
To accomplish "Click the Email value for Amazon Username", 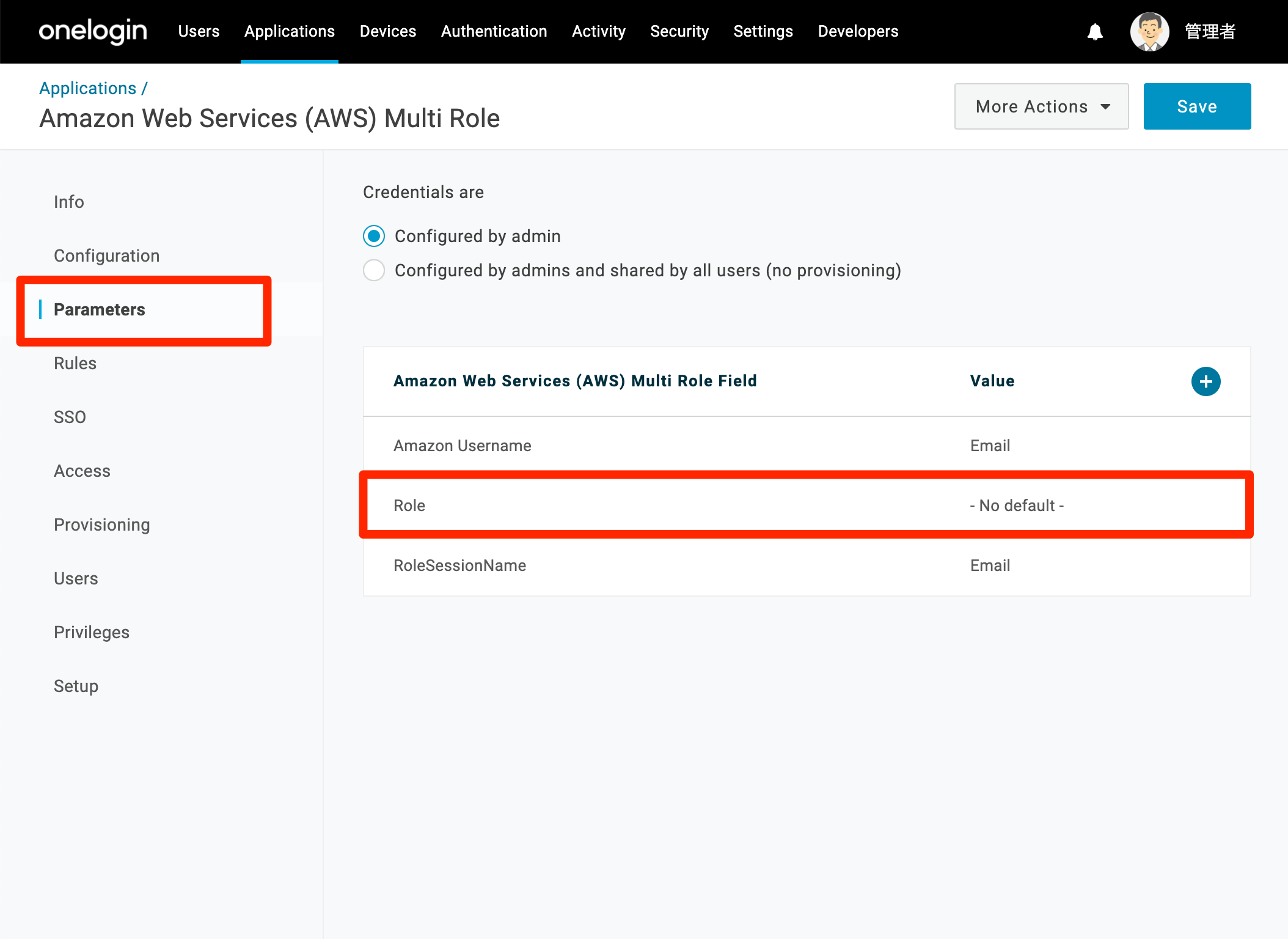I will 990,446.
